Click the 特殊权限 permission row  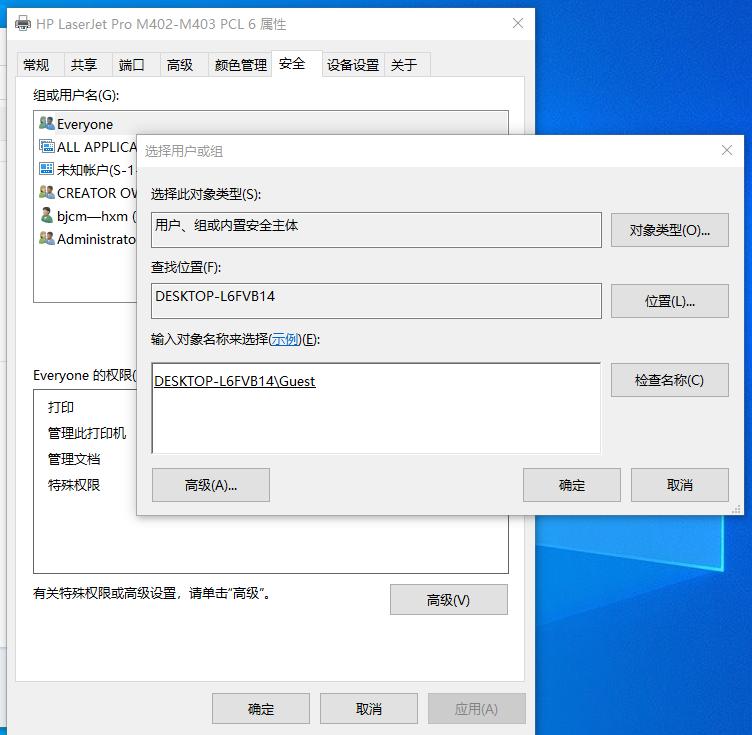tap(74, 485)
